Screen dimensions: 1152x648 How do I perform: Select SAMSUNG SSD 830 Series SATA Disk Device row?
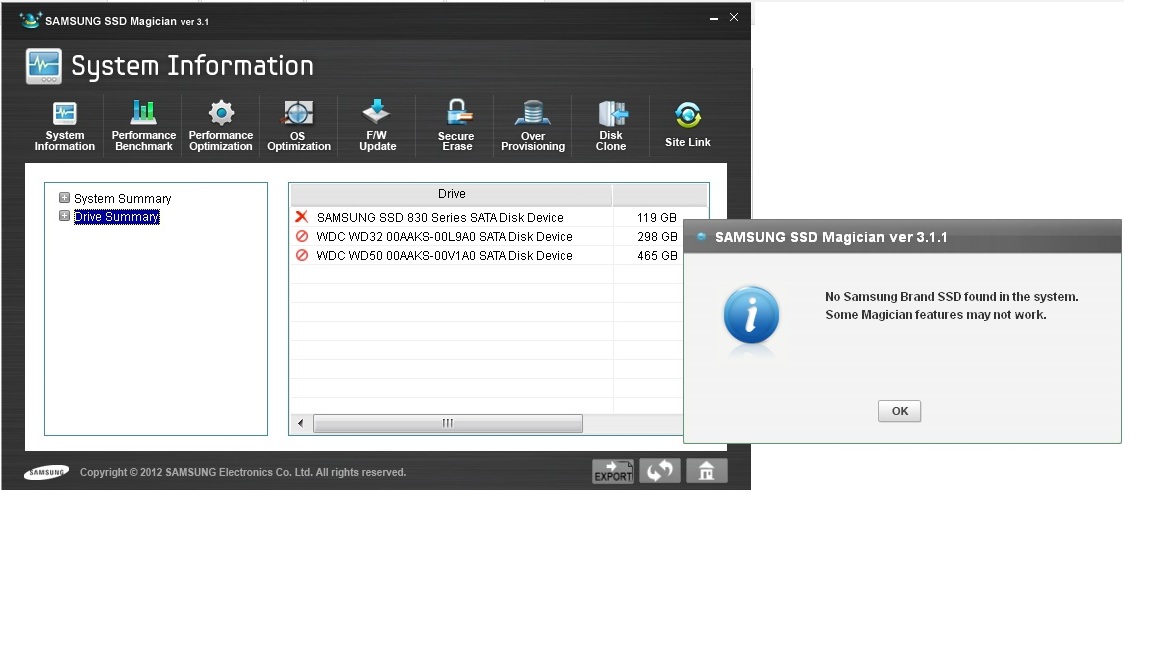tap(439, 217)
